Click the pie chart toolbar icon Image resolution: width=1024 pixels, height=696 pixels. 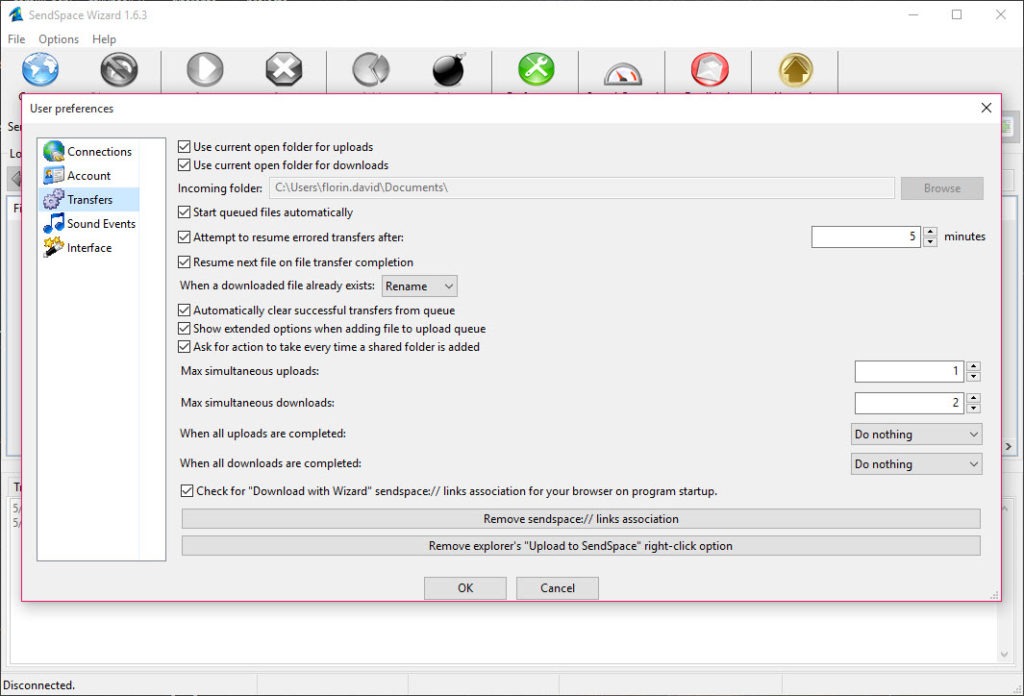click(x=371, y=69)
